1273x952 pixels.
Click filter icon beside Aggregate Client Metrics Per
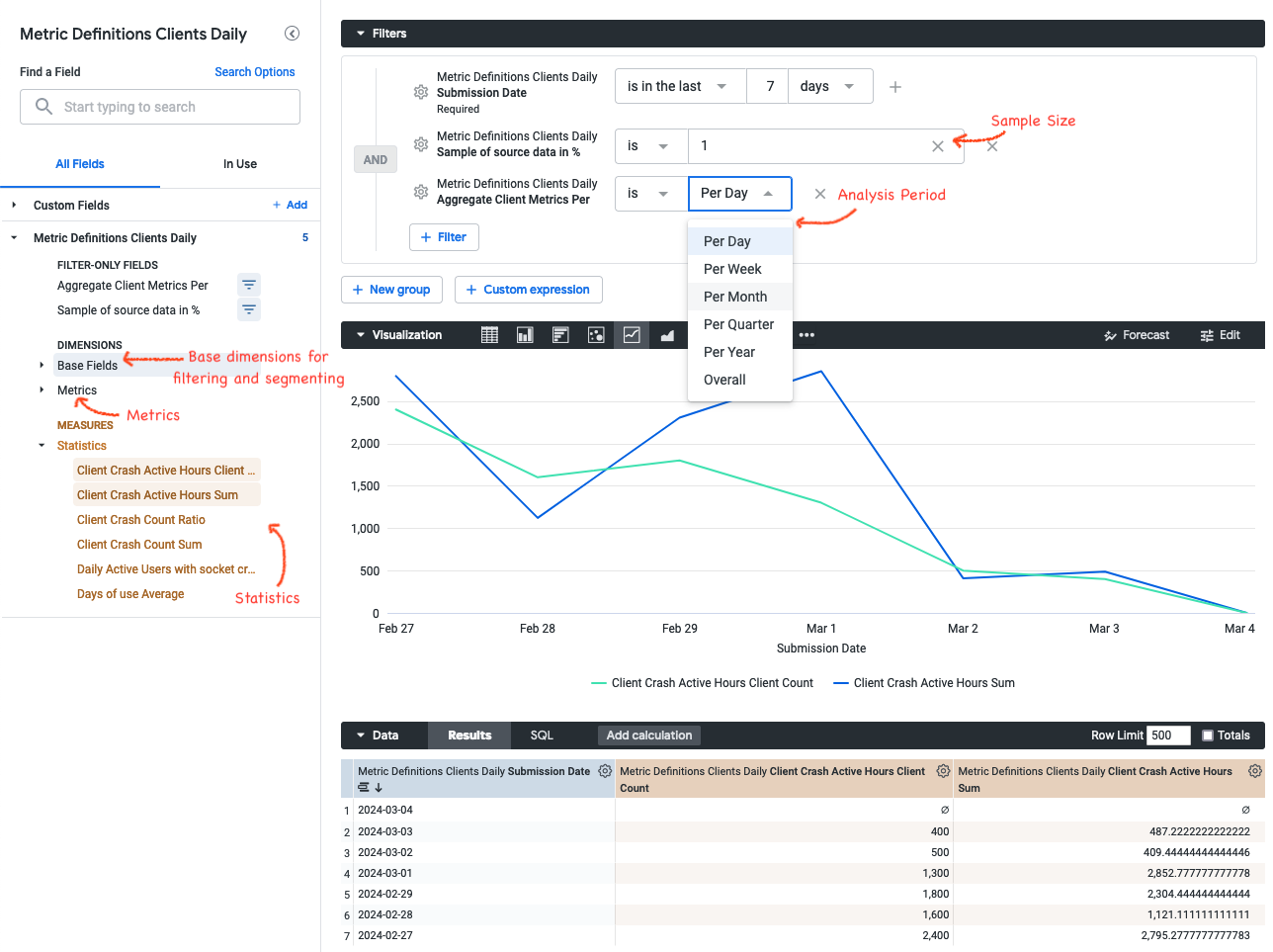tap(249, 286)
